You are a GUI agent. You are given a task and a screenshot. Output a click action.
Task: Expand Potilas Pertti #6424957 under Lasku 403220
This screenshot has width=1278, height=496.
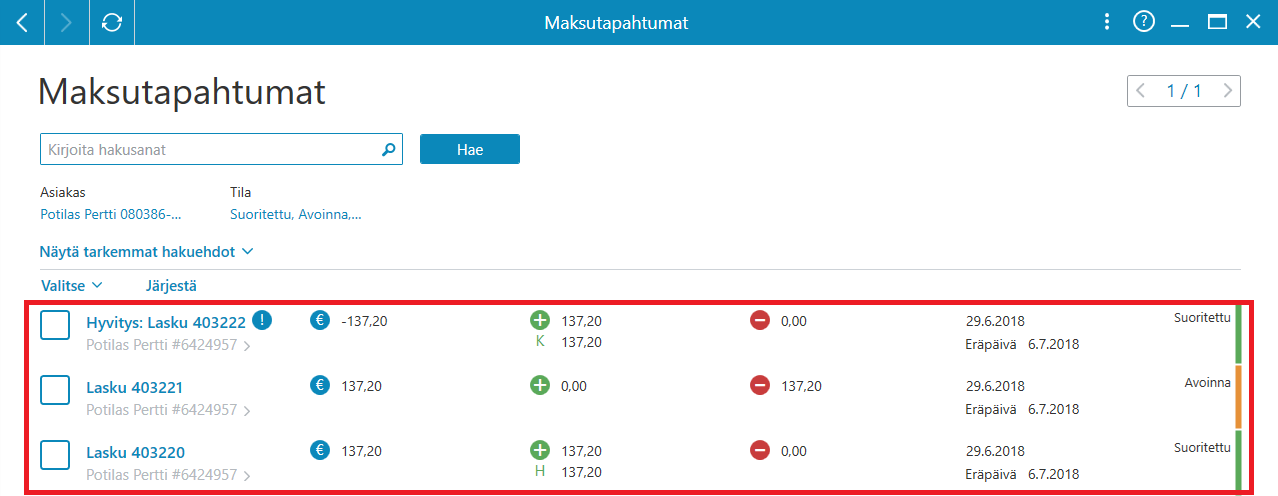pyautogui.click(x=168, y=474)
